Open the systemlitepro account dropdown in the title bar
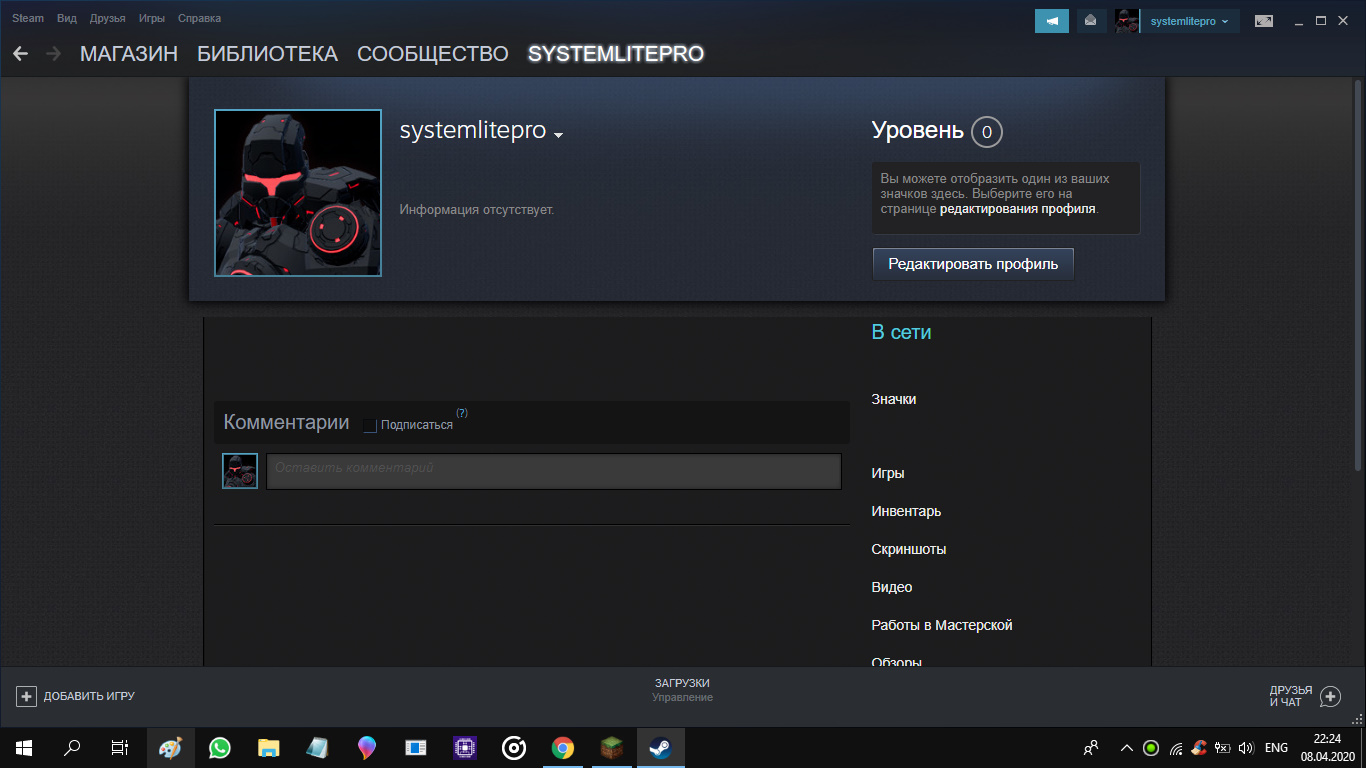Image resolution: width=1366 pixels, height=768 pixels. pyautogui.click(x=1189, y=21)
